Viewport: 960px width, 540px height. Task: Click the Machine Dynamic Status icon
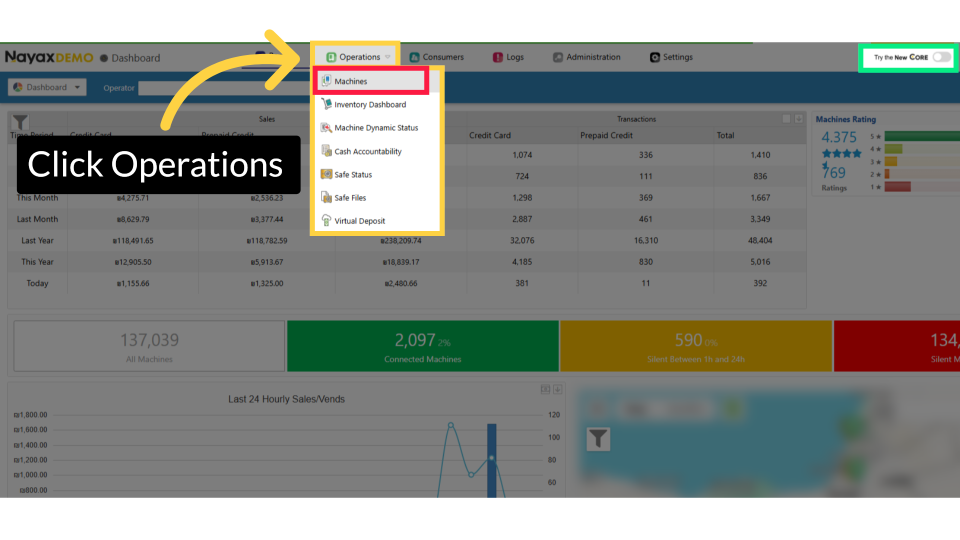pyautogui.click(x=327, y=128)
